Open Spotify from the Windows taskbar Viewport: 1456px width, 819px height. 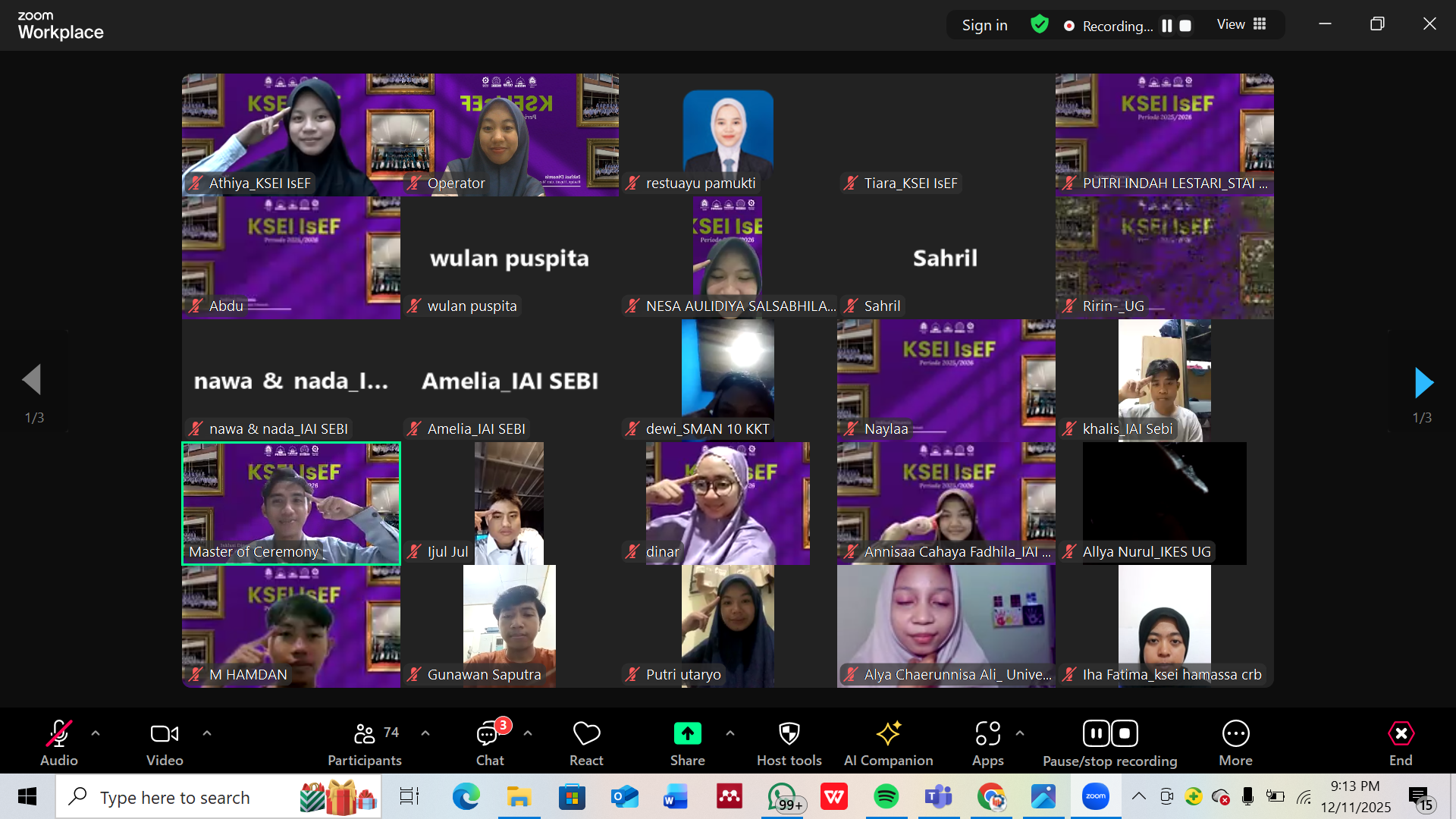(x=886, y=796)
